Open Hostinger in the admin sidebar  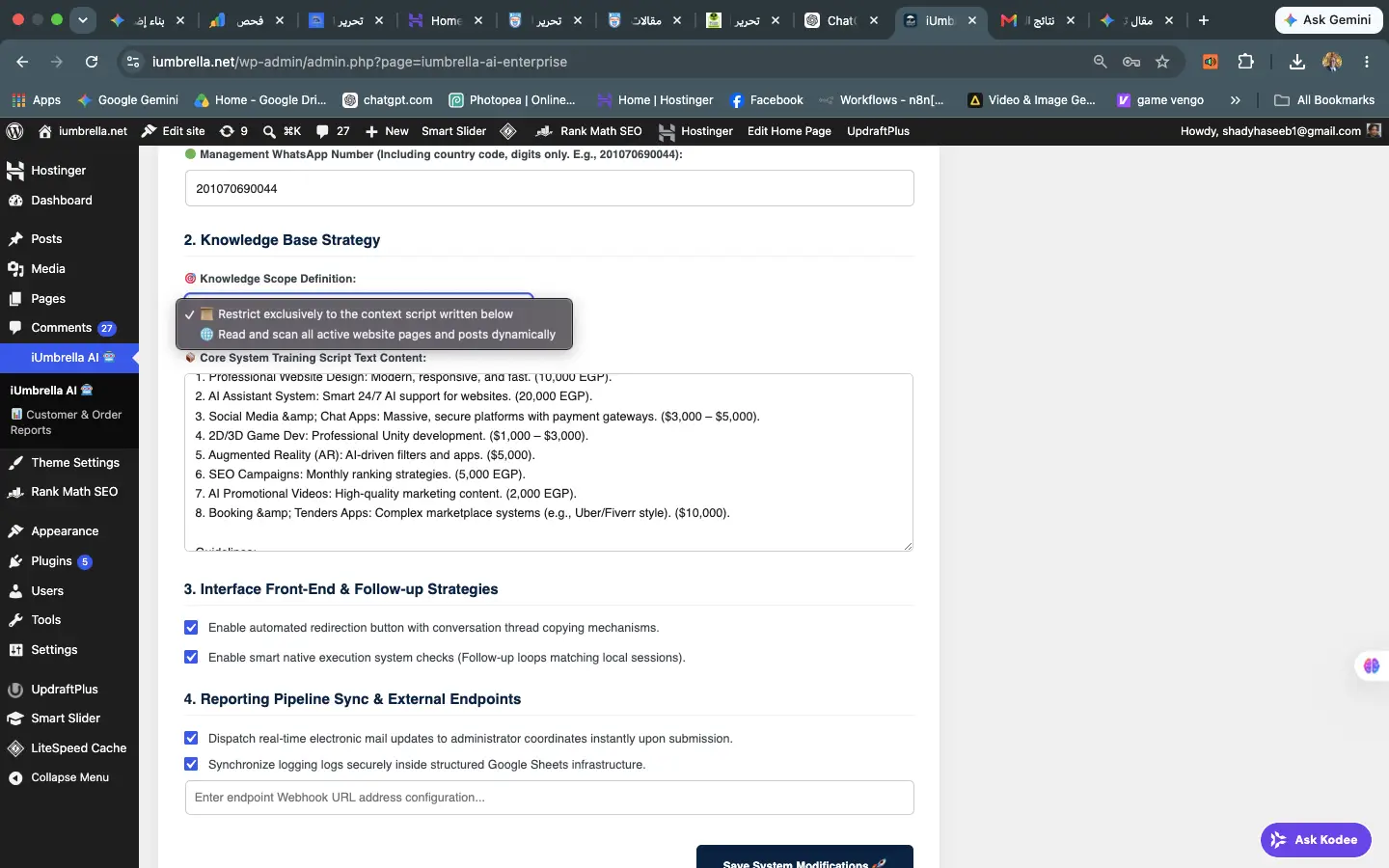69,171
